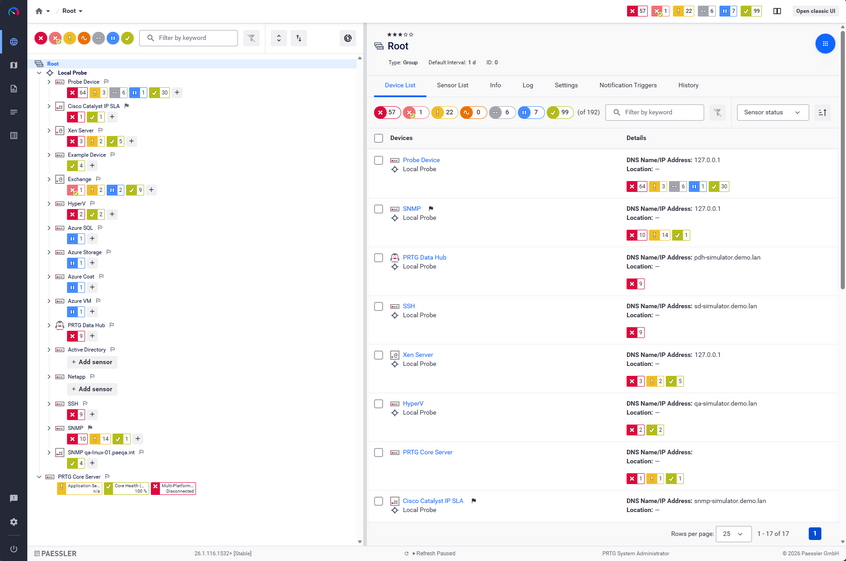Open the feedback chat icon in sidebar

13,498
